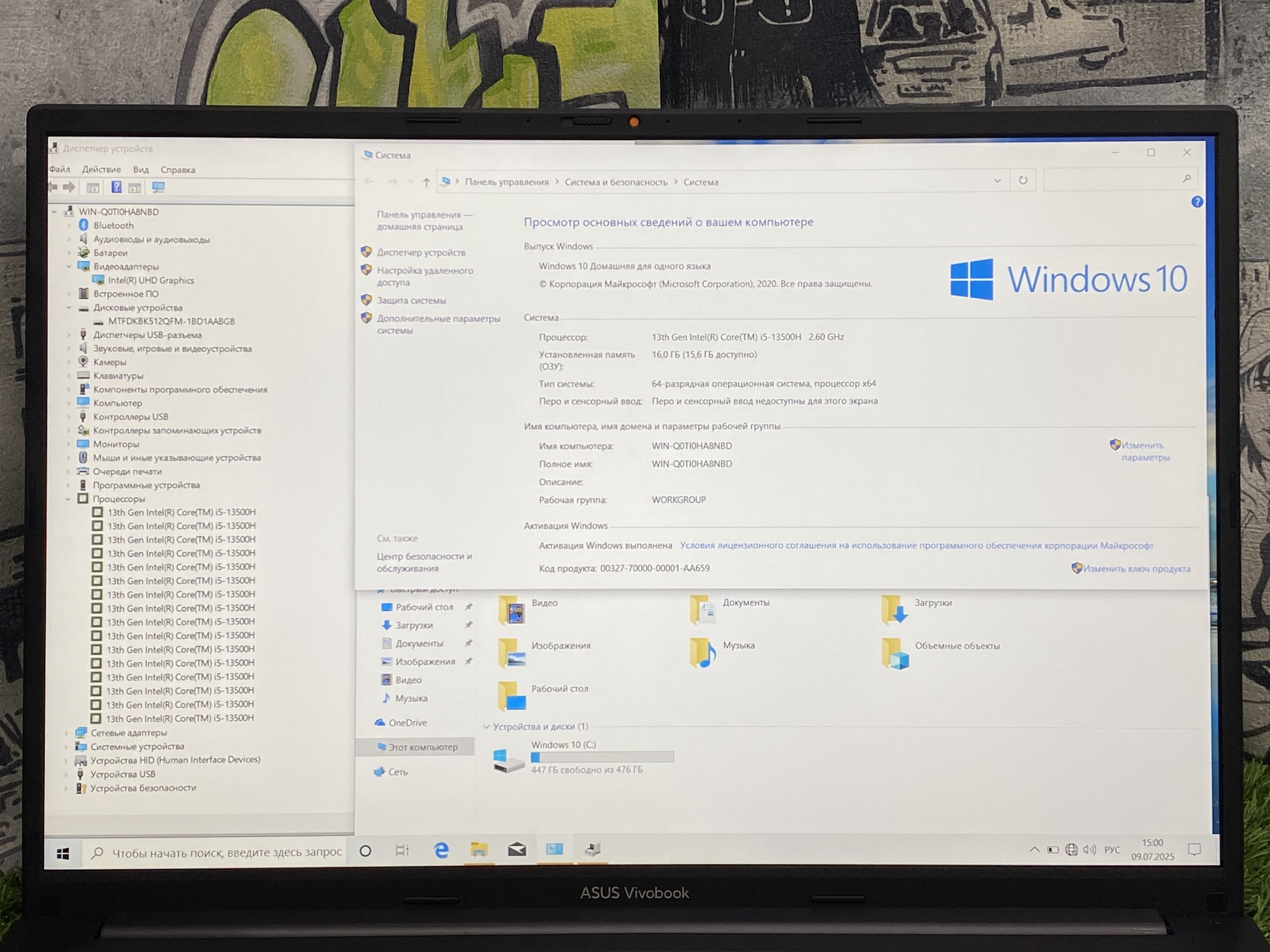This screenshot has width=1270, height=952.
Task: Collapse the Процессоры tree node
Action: point(68,499)
